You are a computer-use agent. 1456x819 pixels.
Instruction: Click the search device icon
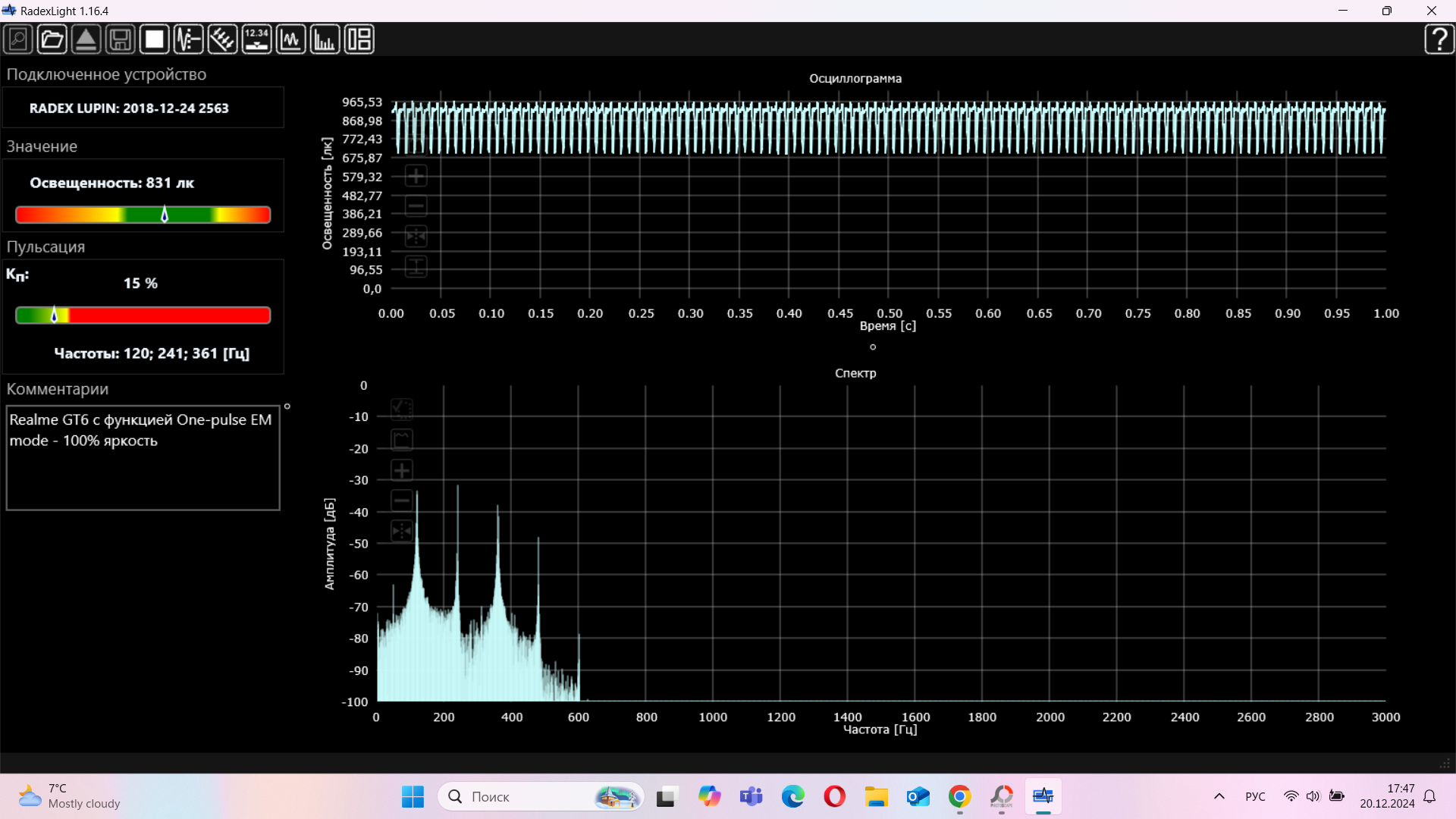pyautogui.click(x=18, y=39)
